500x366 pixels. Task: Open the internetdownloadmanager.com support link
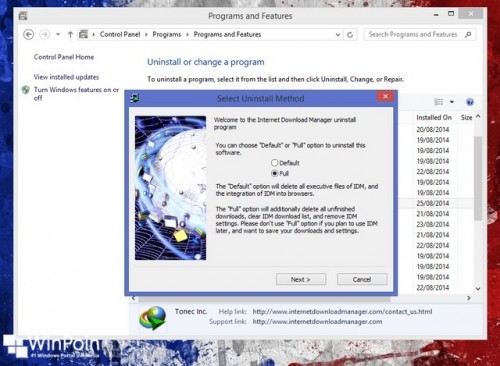[317, 322]
